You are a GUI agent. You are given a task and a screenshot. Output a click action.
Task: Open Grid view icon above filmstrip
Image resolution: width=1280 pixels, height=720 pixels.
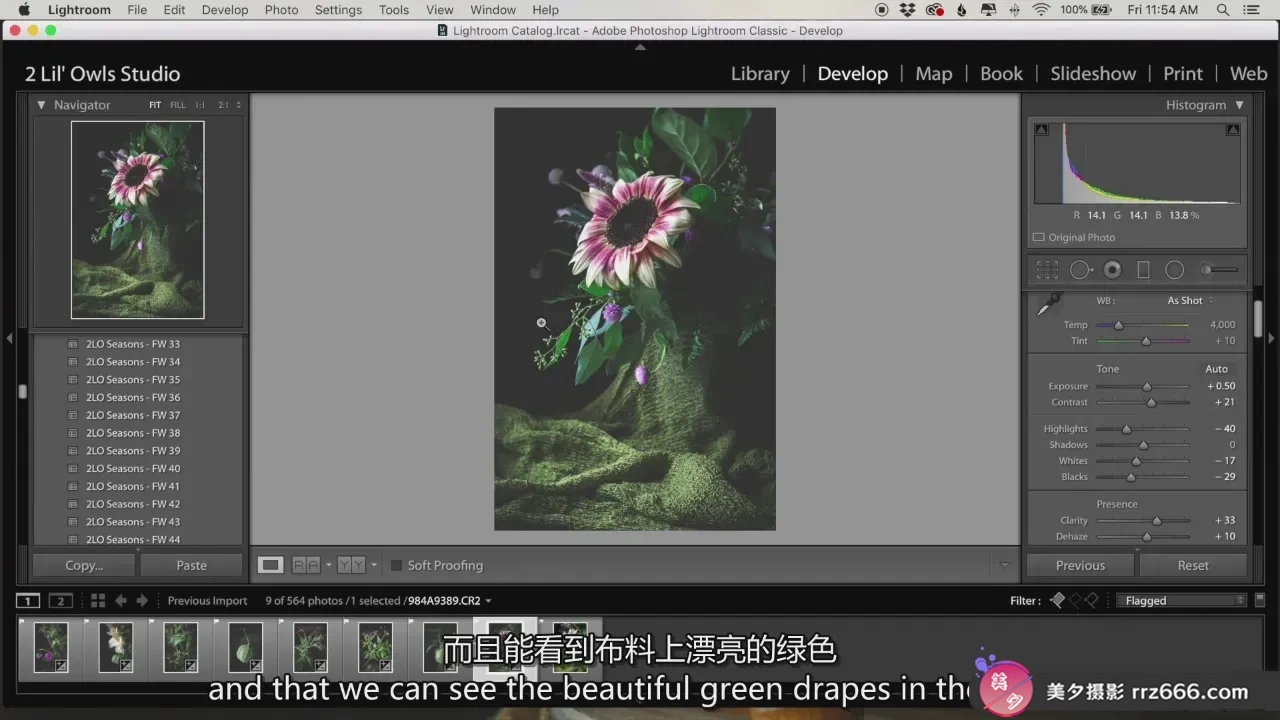pyautogui.click(x=98, y=601)
